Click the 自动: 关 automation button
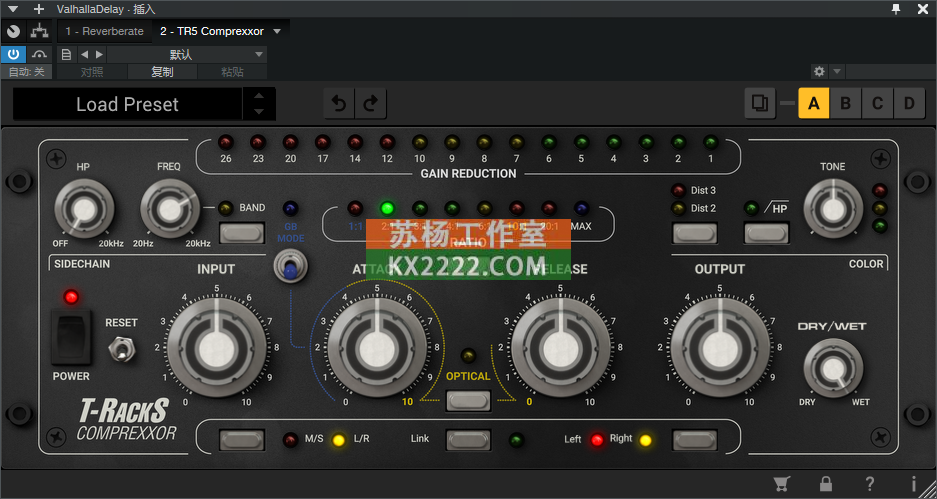This screenshot has height=499, width=937. [26, 72]
